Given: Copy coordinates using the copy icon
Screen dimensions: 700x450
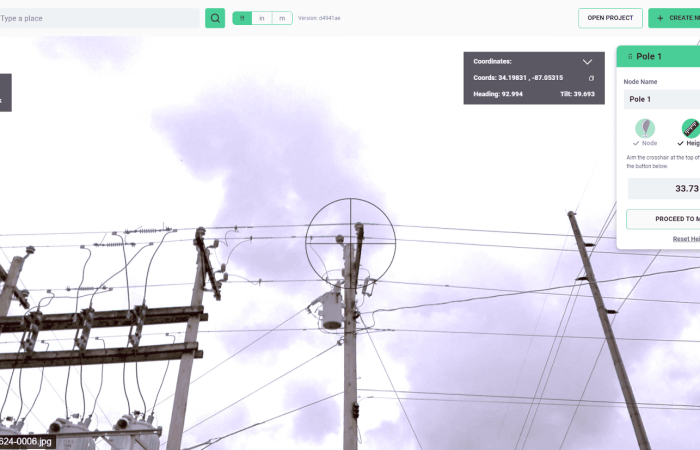Looking at the screenshot, I should (x=591, y=78).
